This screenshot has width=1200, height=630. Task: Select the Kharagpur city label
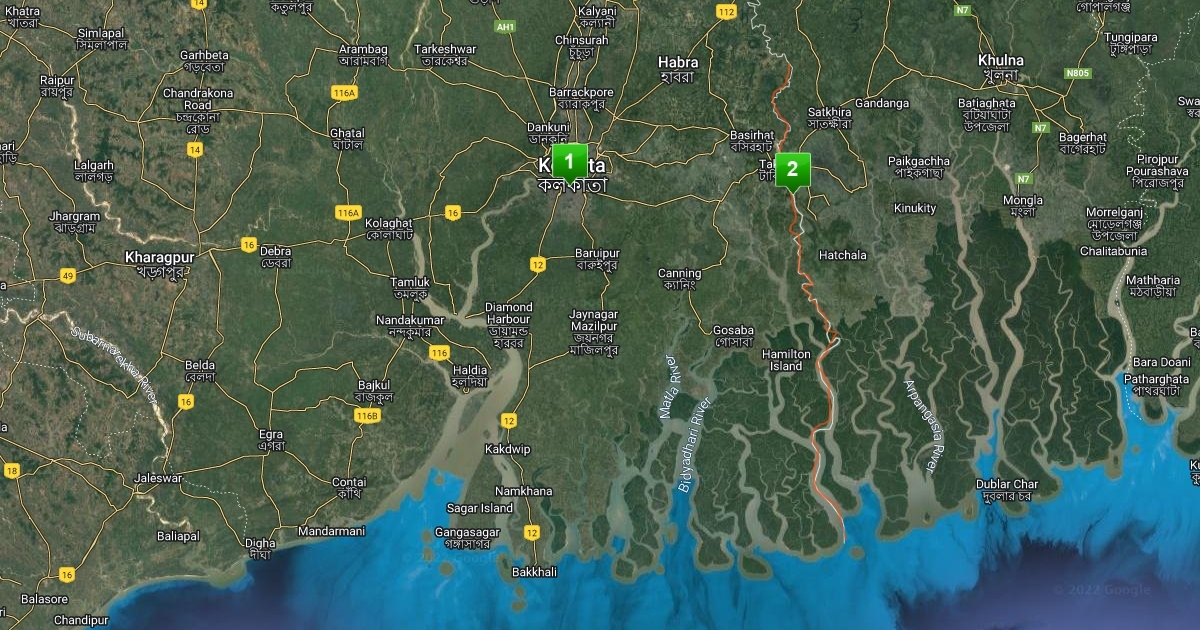157,257
